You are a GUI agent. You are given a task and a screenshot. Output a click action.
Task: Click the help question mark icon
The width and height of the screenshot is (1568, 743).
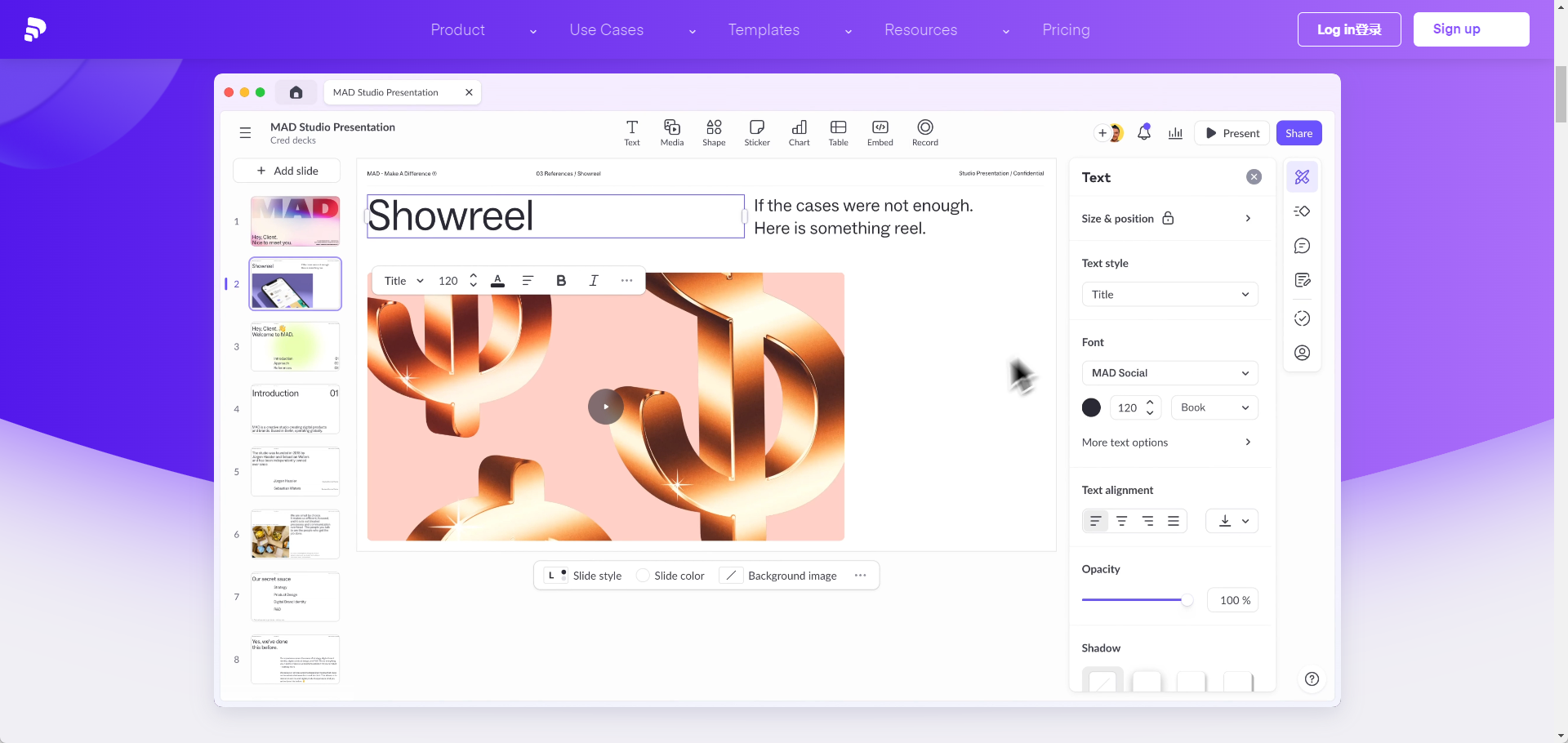[1312, 679]
